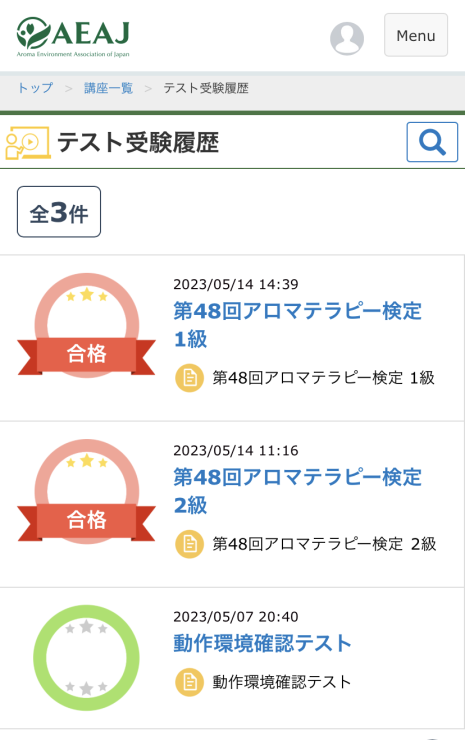Open 第48回アロマテラピー検定 1級 title link
The width and height of the screenshot is (465, 740).
click(x=297, y=325)
